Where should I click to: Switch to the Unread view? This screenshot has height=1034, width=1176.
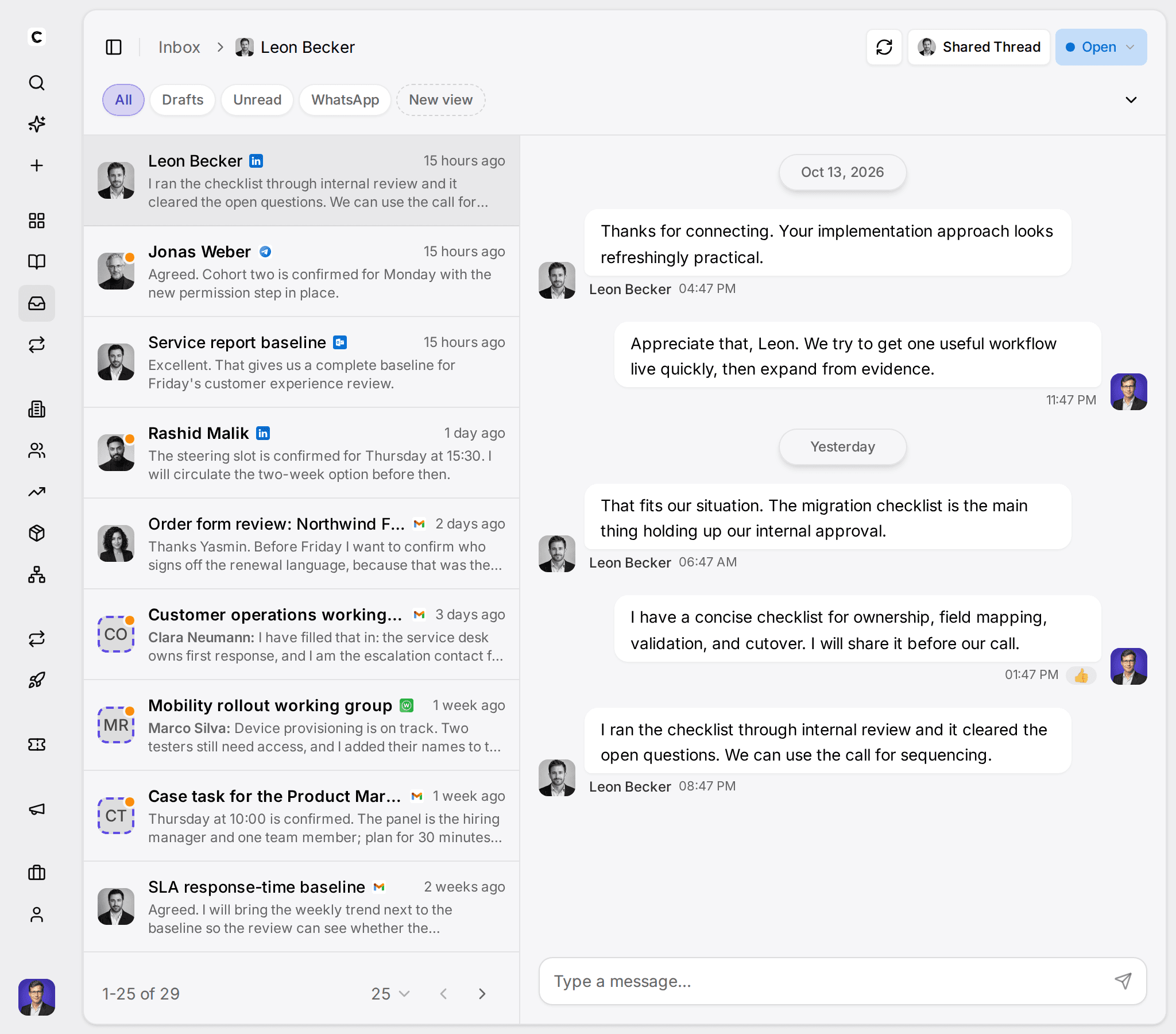click(257, 100)
